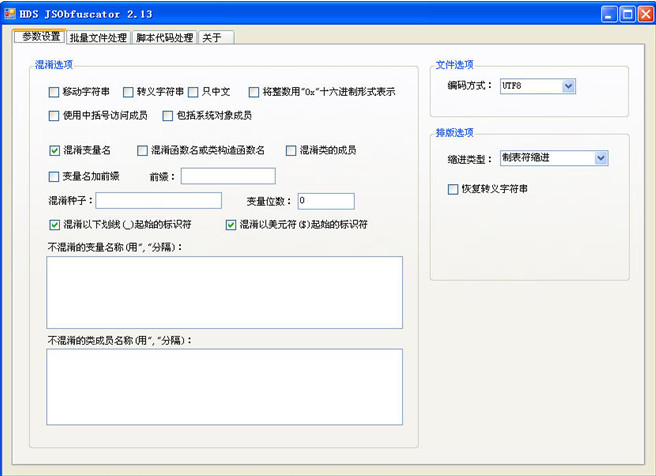Screen dimensions: 656x476
Task: Enable 混淆类的成员 checkbox
Action: tap(291, 151)
